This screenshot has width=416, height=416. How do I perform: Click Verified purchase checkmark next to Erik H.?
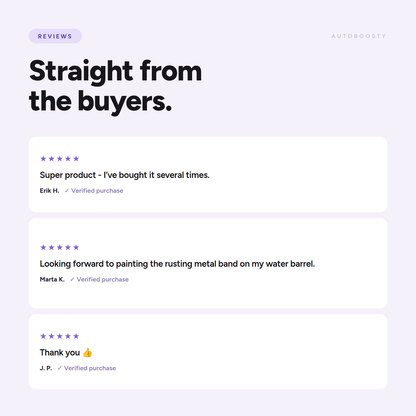coord(67,191)
